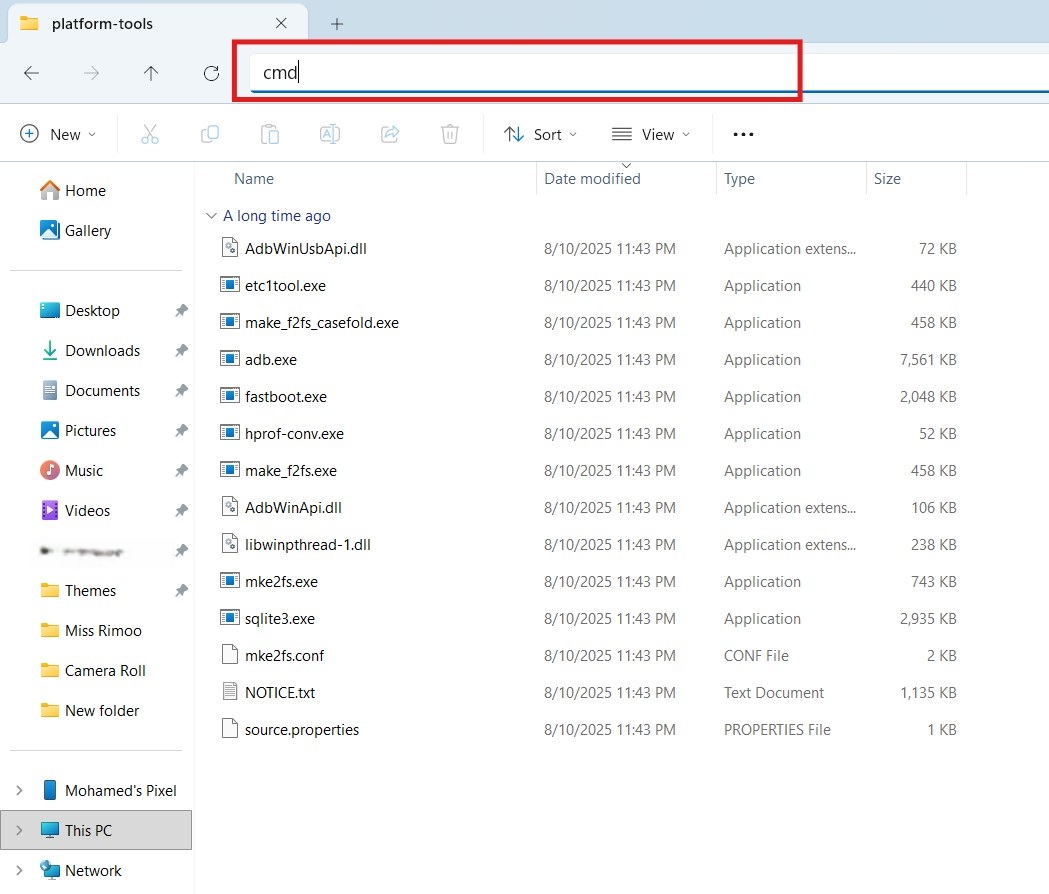Click the Paste clipboard icon

tap(269, 134)
